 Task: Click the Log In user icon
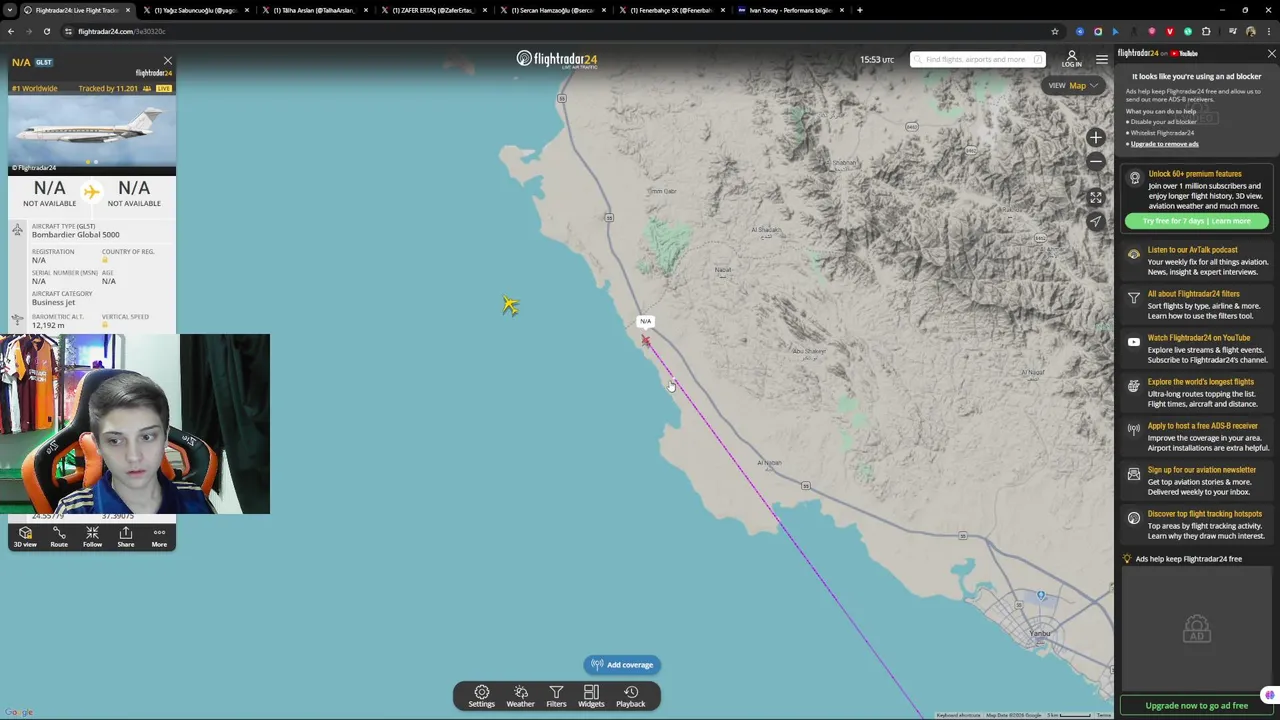click(x=1071, y=59)
